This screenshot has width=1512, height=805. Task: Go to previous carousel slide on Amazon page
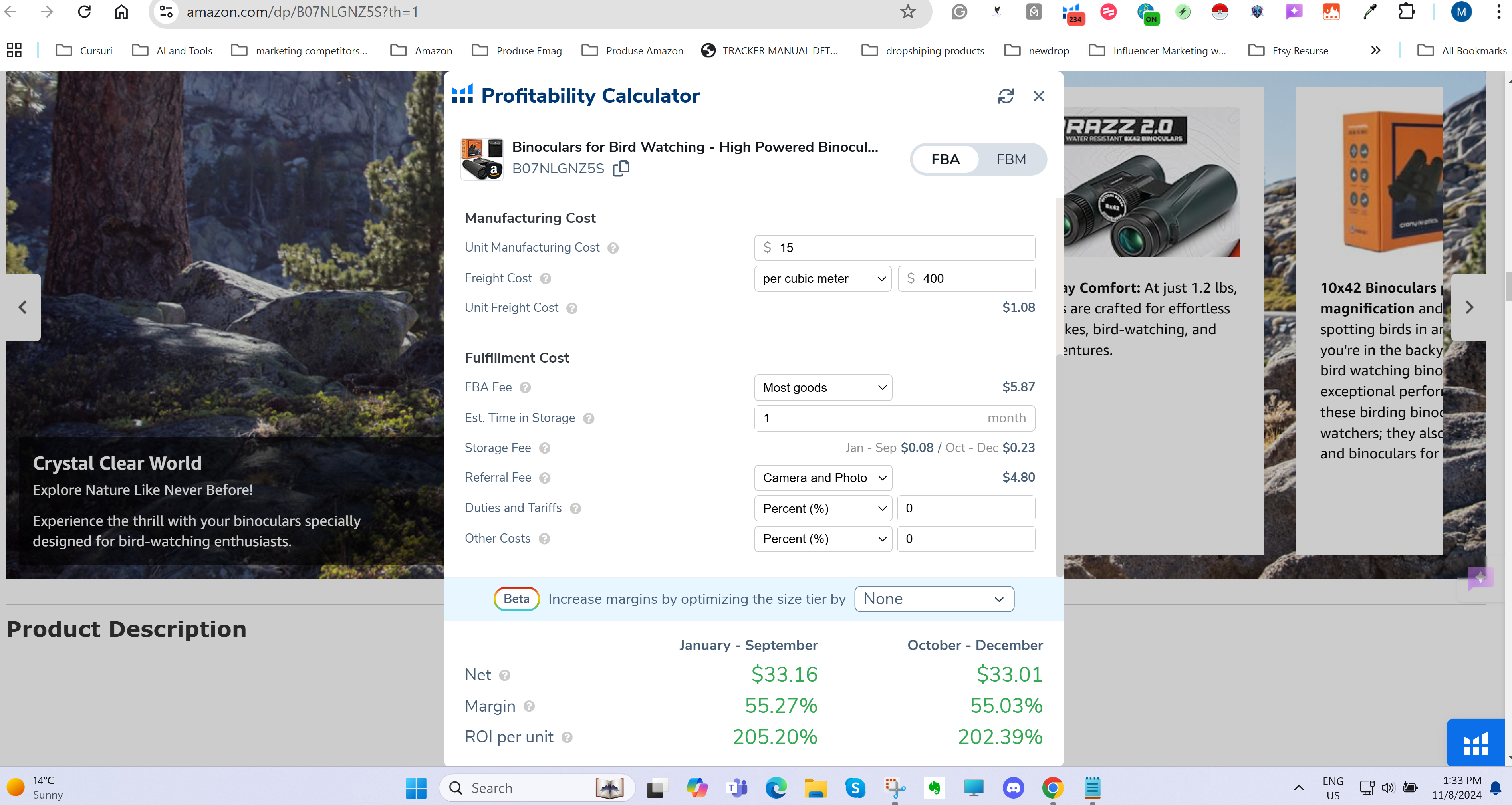tap(23, 307)
